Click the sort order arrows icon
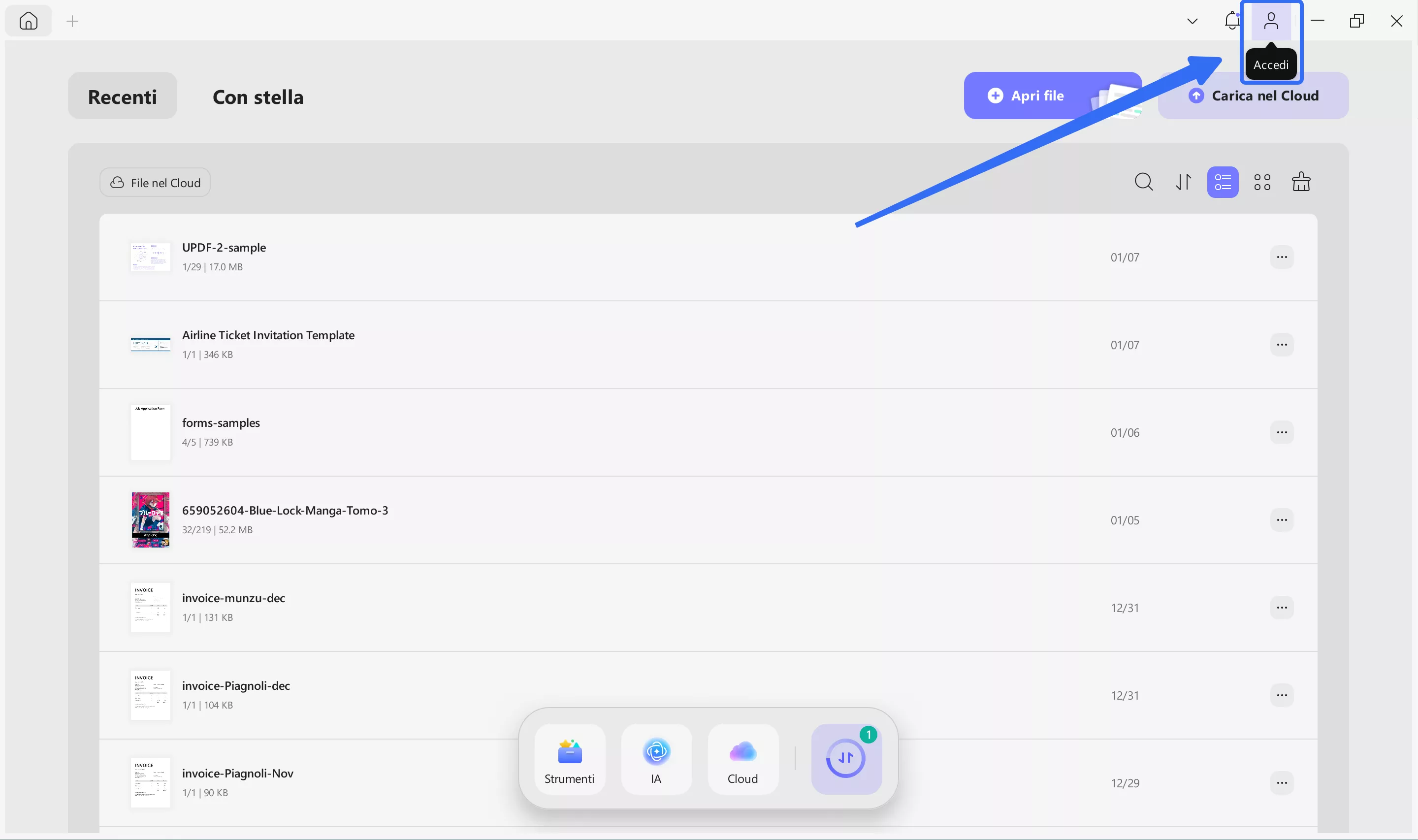 click(x=1183, y=182)
